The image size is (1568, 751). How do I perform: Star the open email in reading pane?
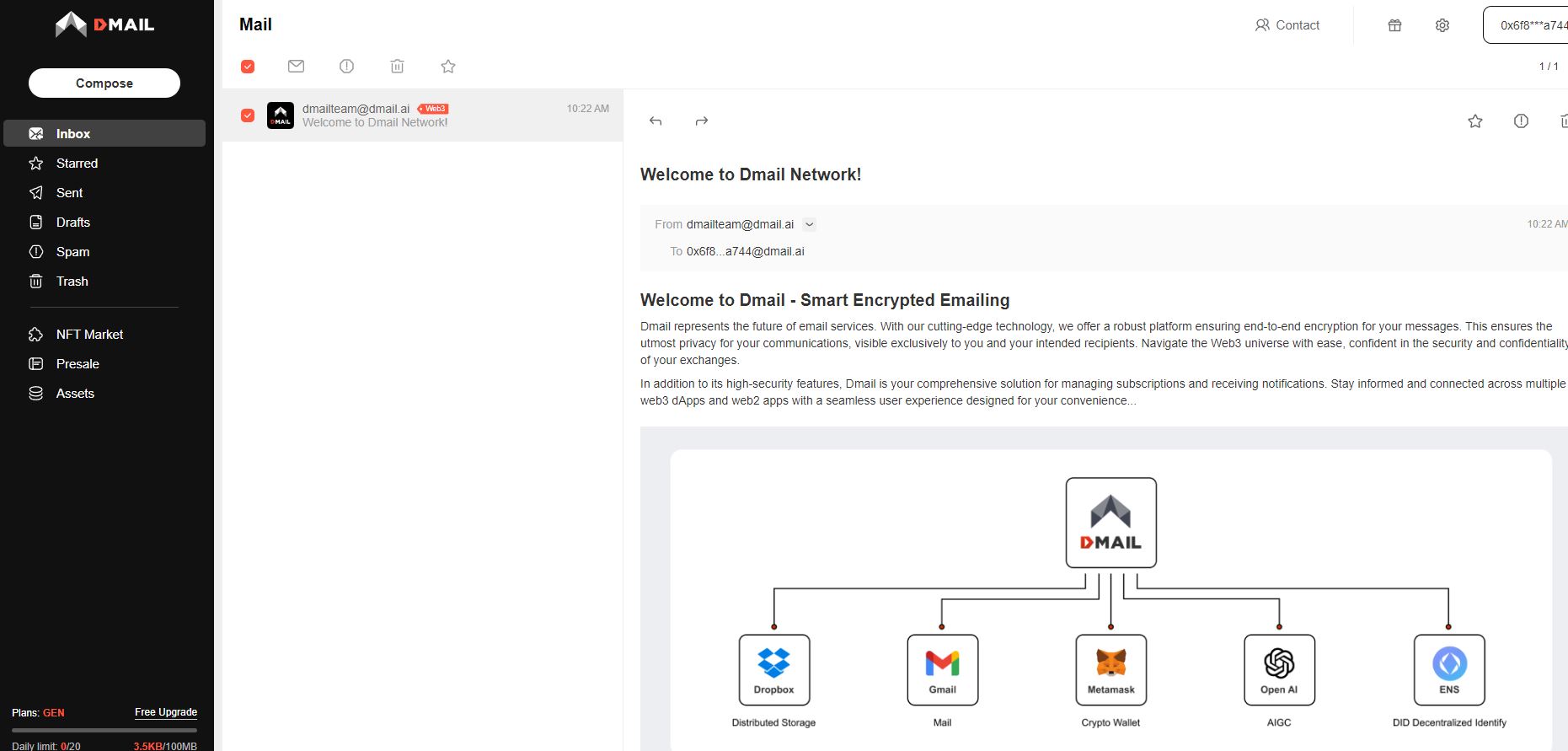1475,121
